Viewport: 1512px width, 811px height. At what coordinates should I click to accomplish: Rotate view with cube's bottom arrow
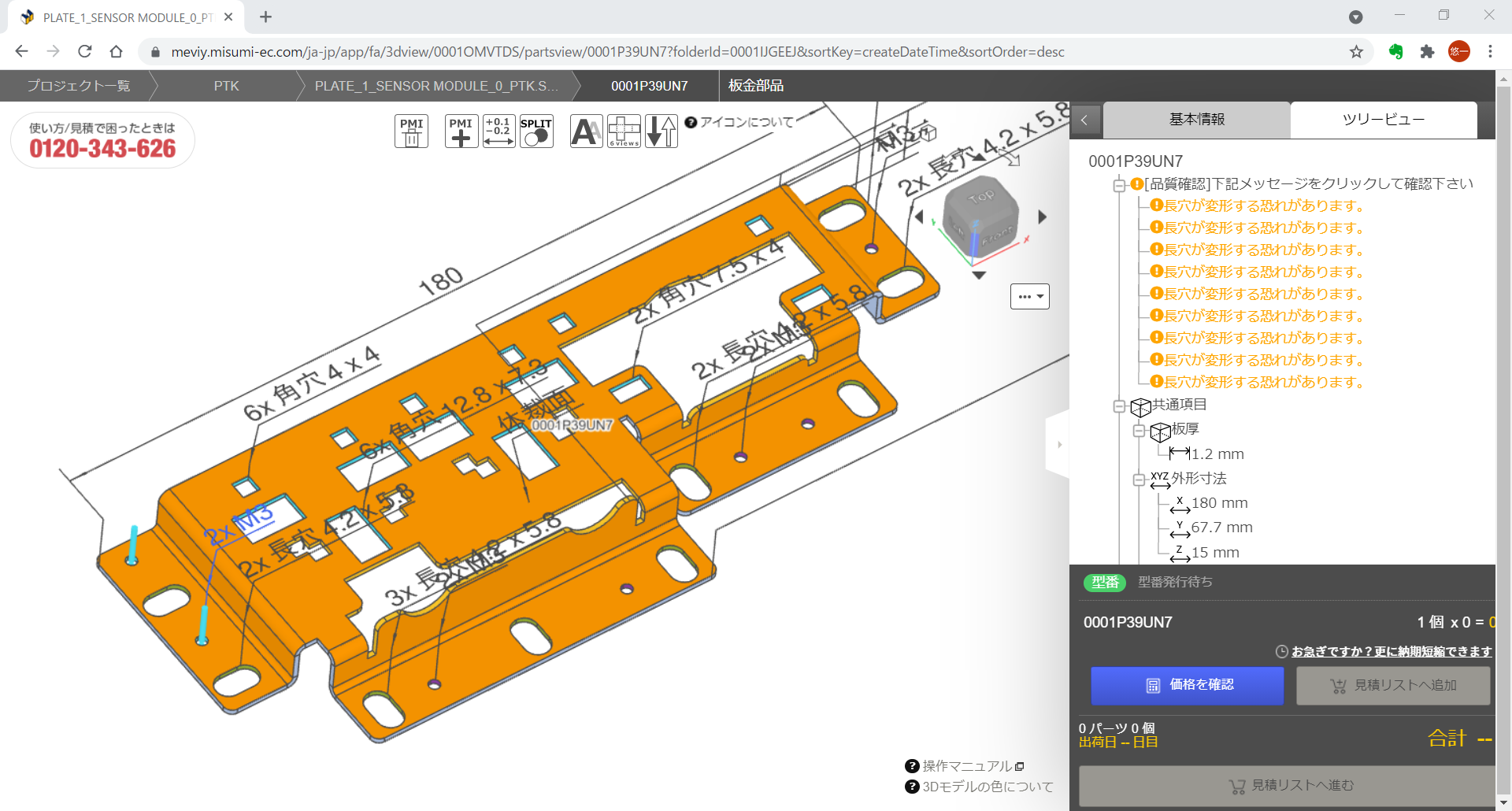click(979, 276)
